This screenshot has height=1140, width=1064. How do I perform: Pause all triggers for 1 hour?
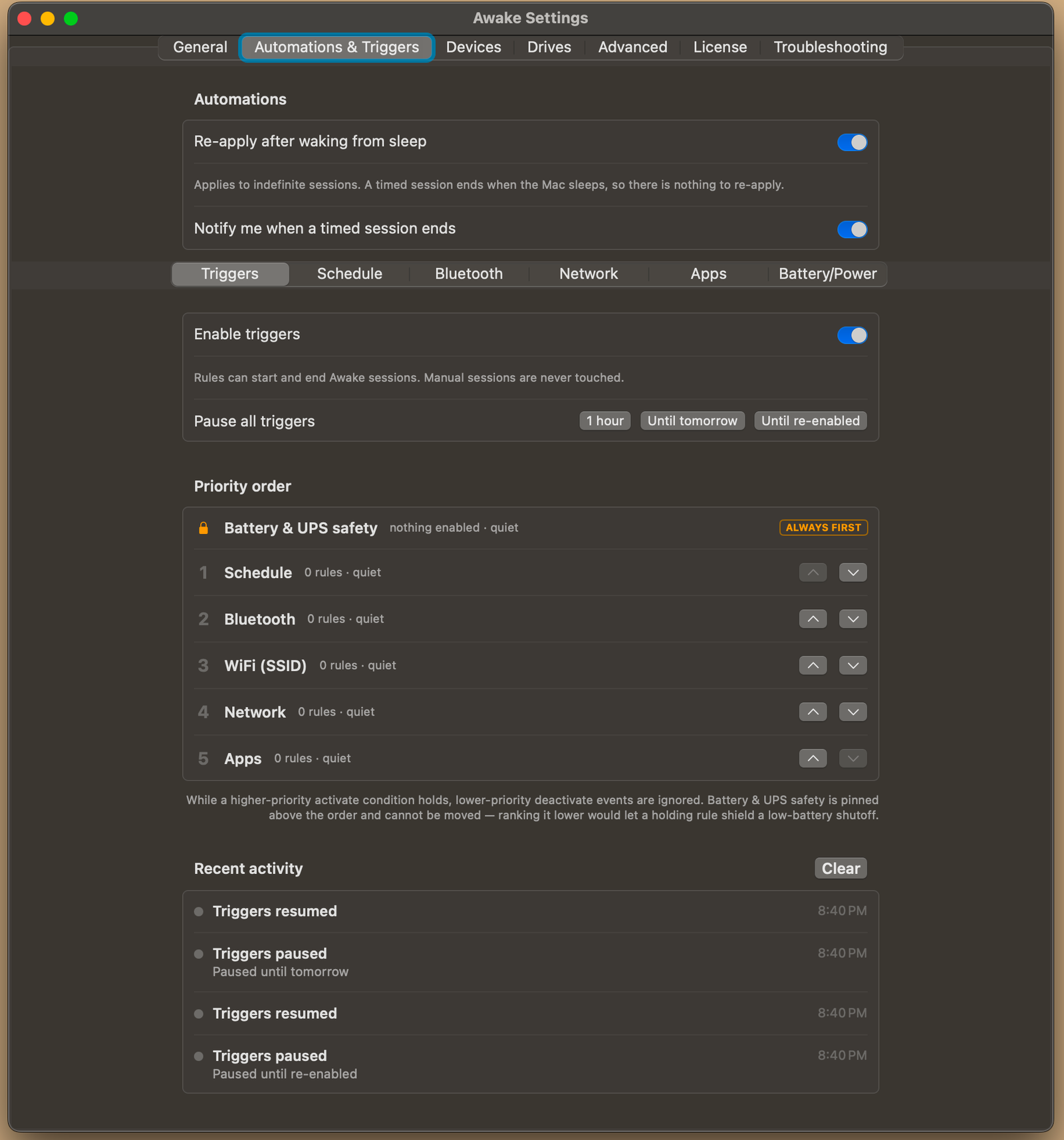click(x=605, y=421)
